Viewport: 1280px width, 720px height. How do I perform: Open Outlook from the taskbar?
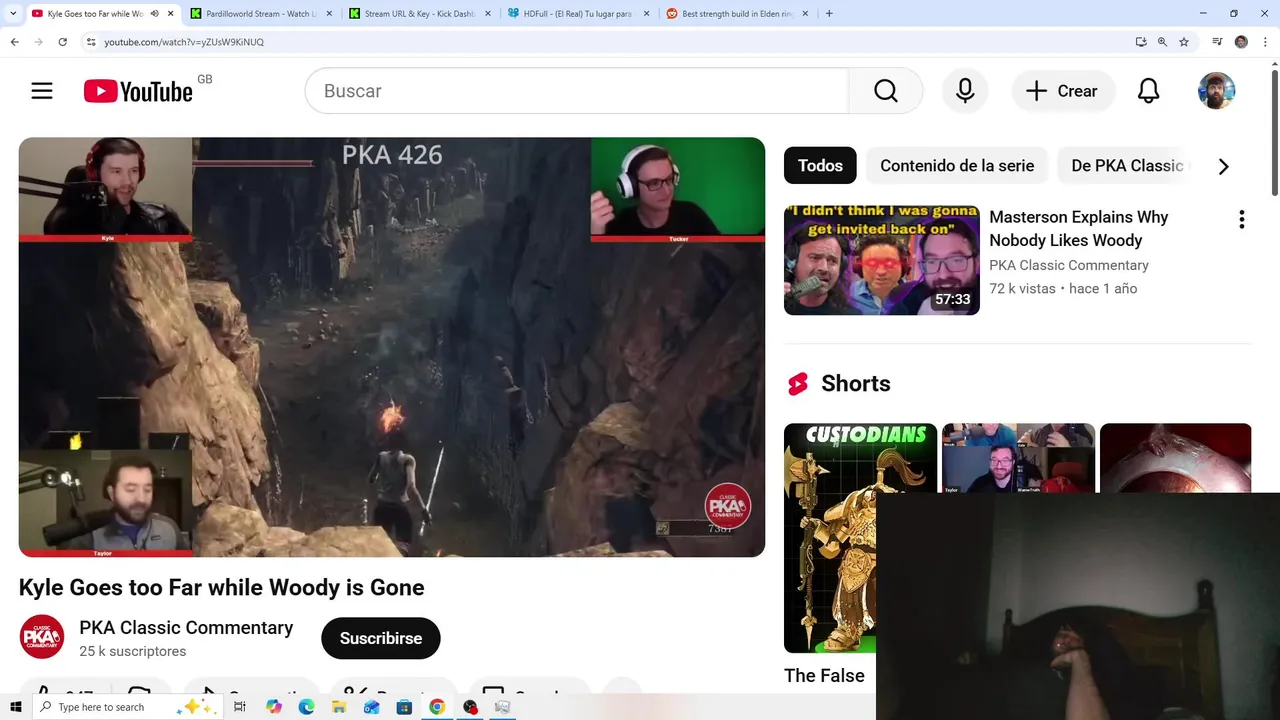372,707
